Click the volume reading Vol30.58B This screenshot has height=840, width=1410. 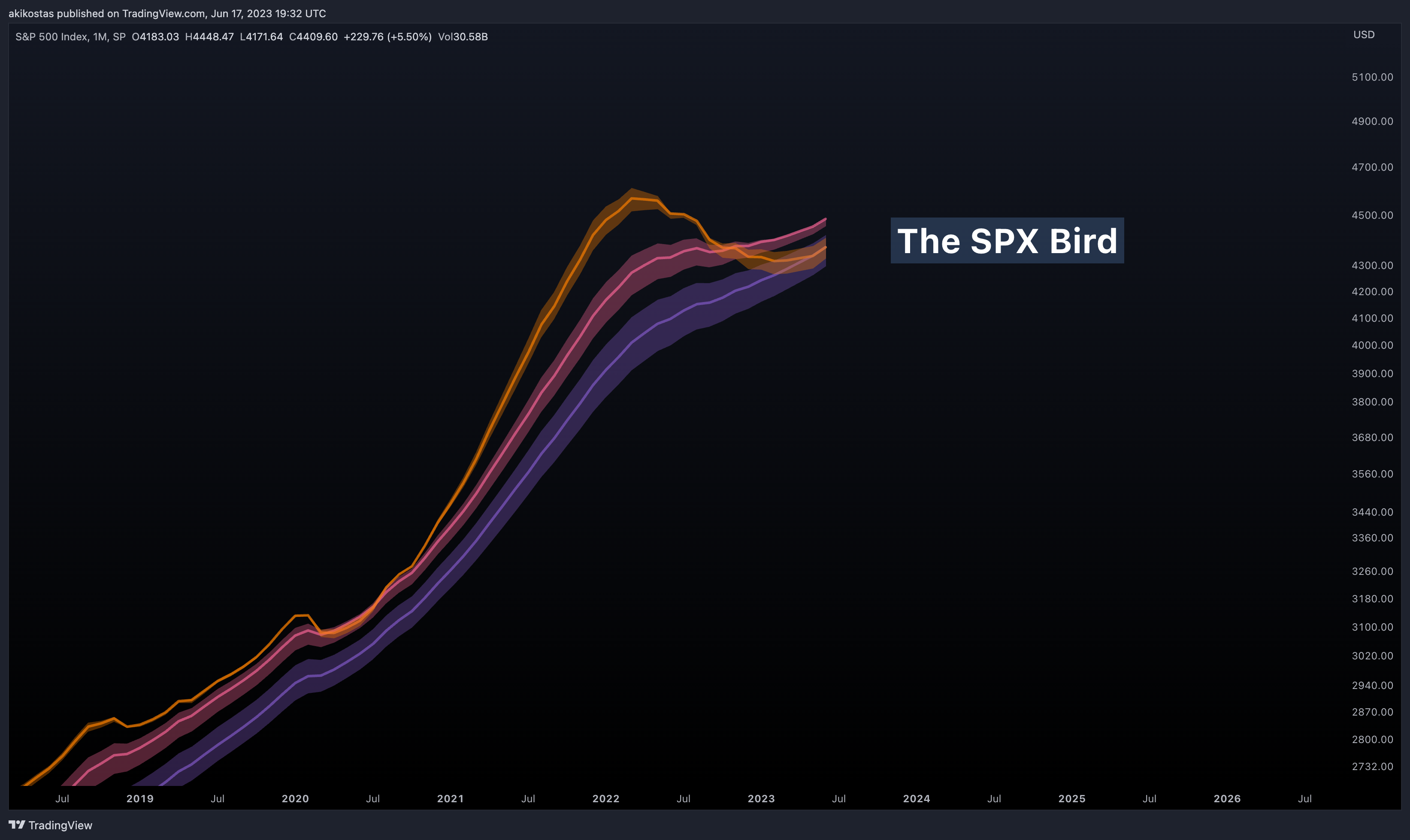[463, 37]
